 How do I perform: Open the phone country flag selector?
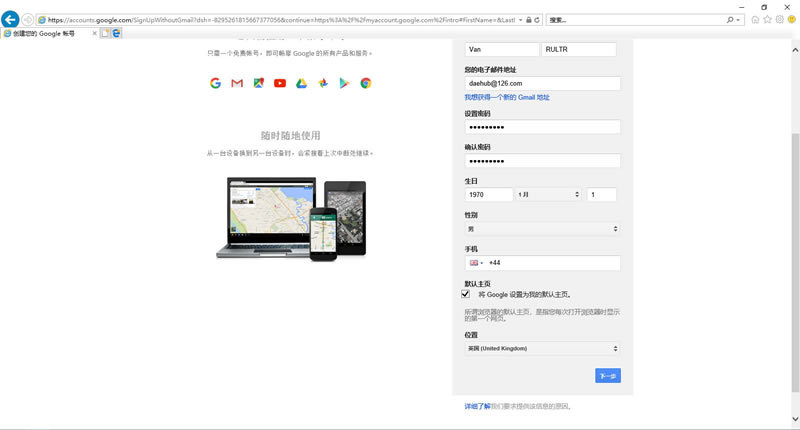tap(476, 263)
